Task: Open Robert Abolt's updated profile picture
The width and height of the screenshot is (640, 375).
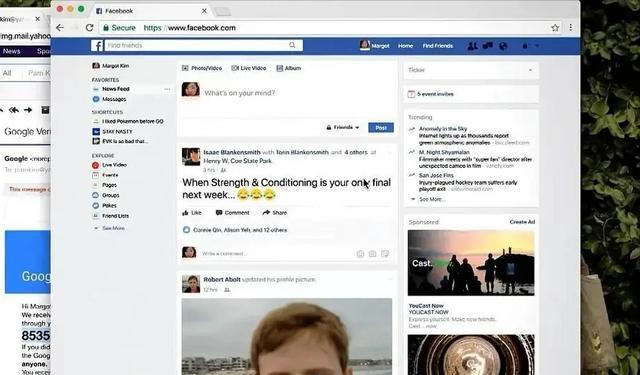Action: tap(287, 337)
